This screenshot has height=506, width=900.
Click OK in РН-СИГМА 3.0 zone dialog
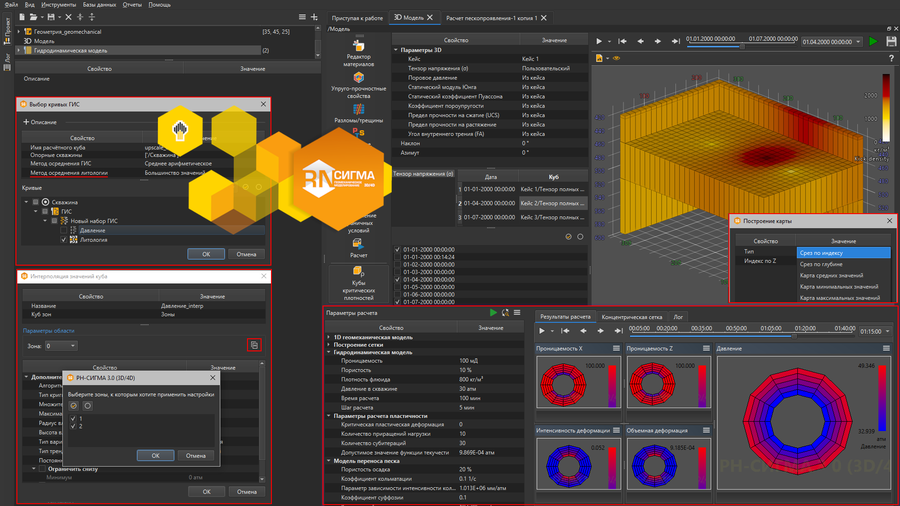[156, 456]
